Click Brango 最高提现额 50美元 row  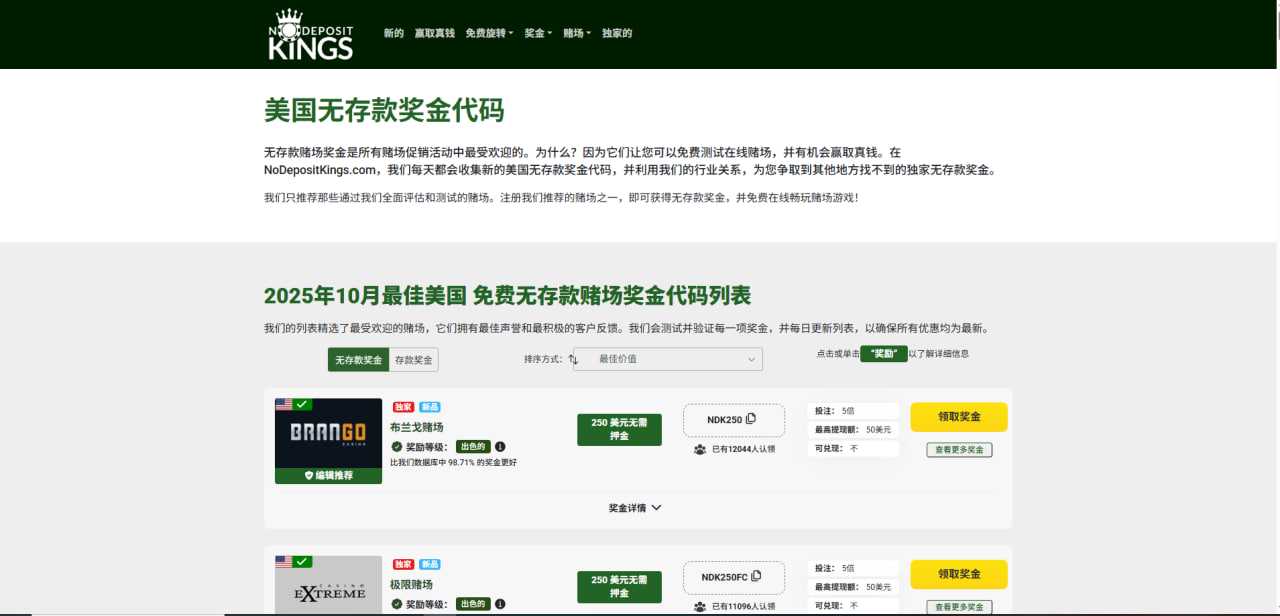click(853, 430)
